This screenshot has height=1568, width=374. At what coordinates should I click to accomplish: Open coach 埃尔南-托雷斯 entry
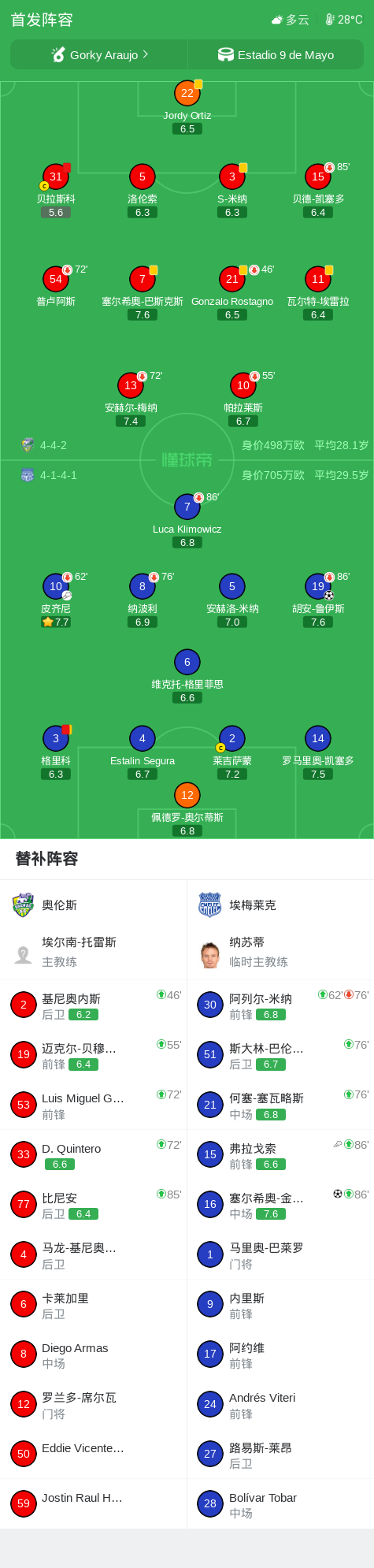[x=93, y=952]
